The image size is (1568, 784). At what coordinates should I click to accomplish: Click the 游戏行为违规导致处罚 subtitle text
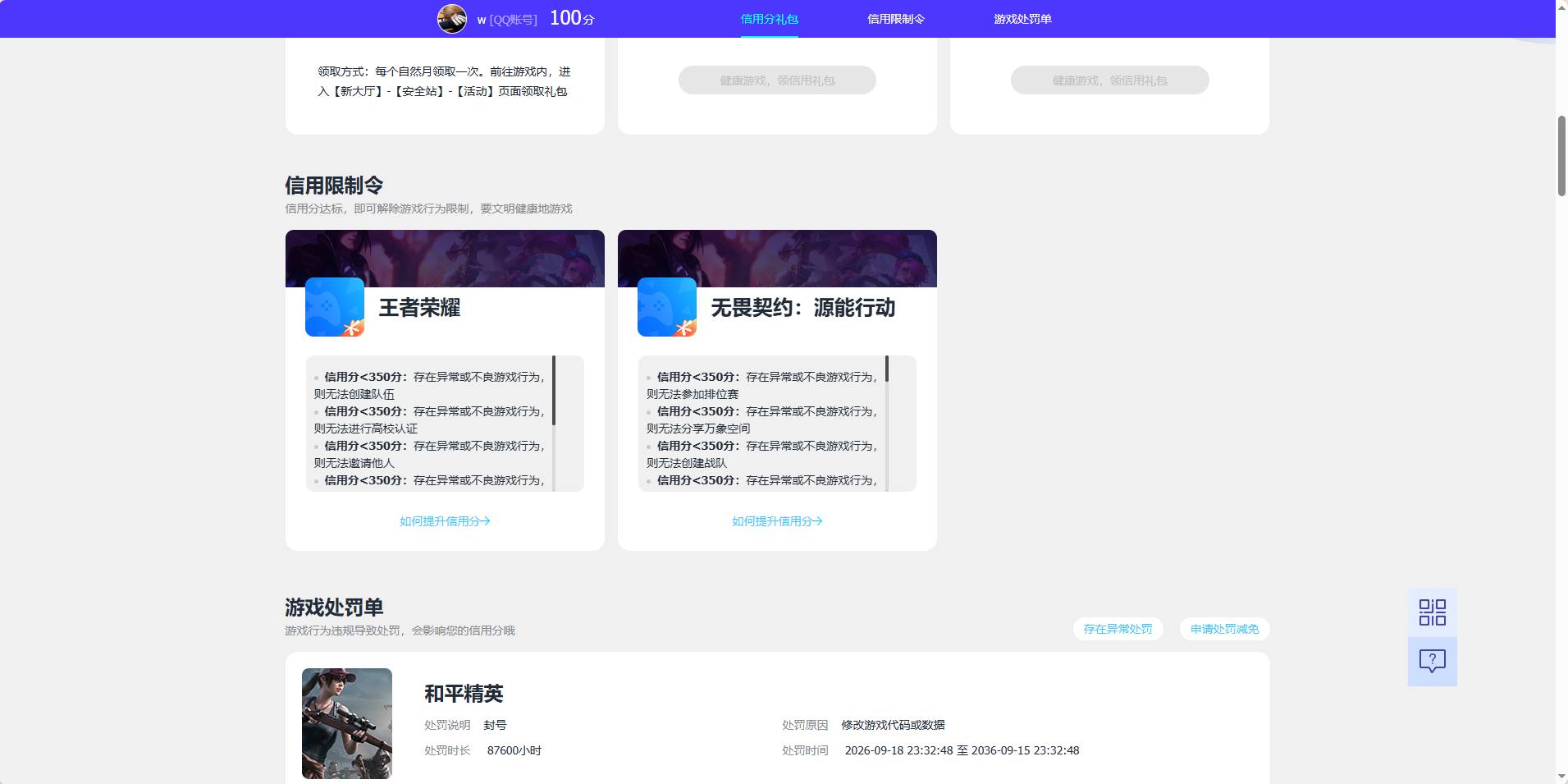400,630
